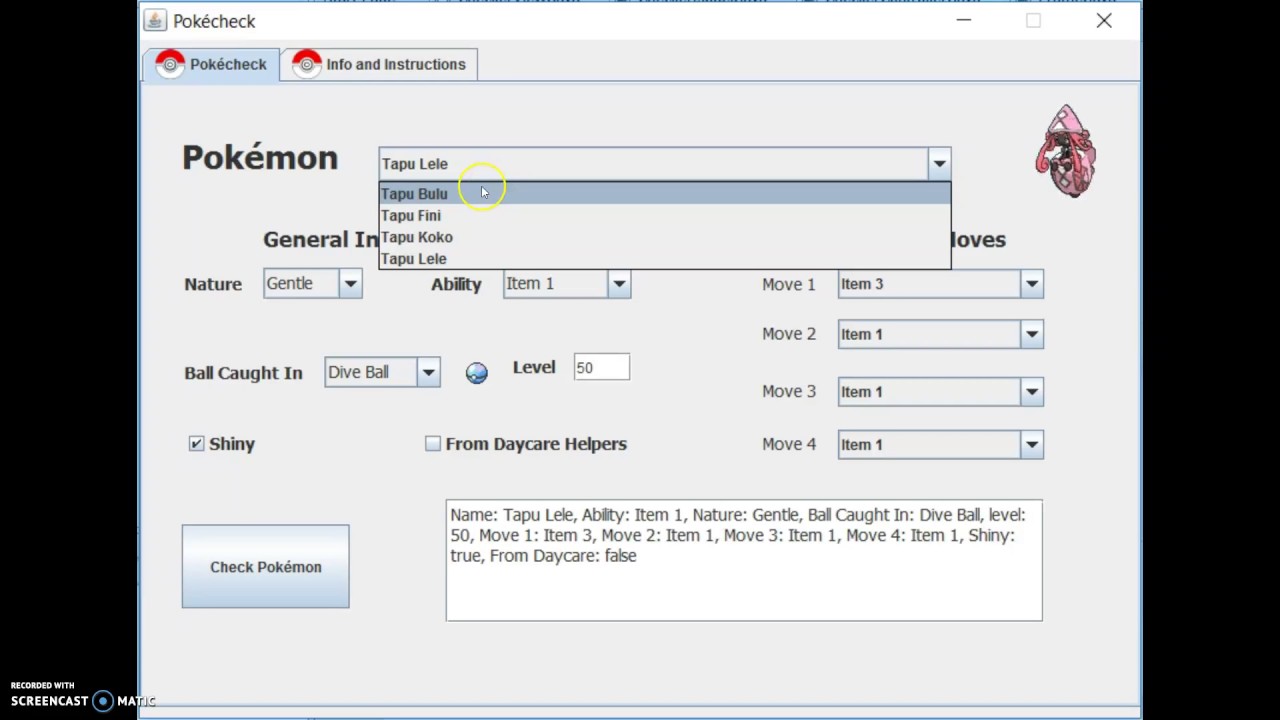This screenshot has height=720, width=1280.
Task: Open the Ability dropdown
Action: 619,284
